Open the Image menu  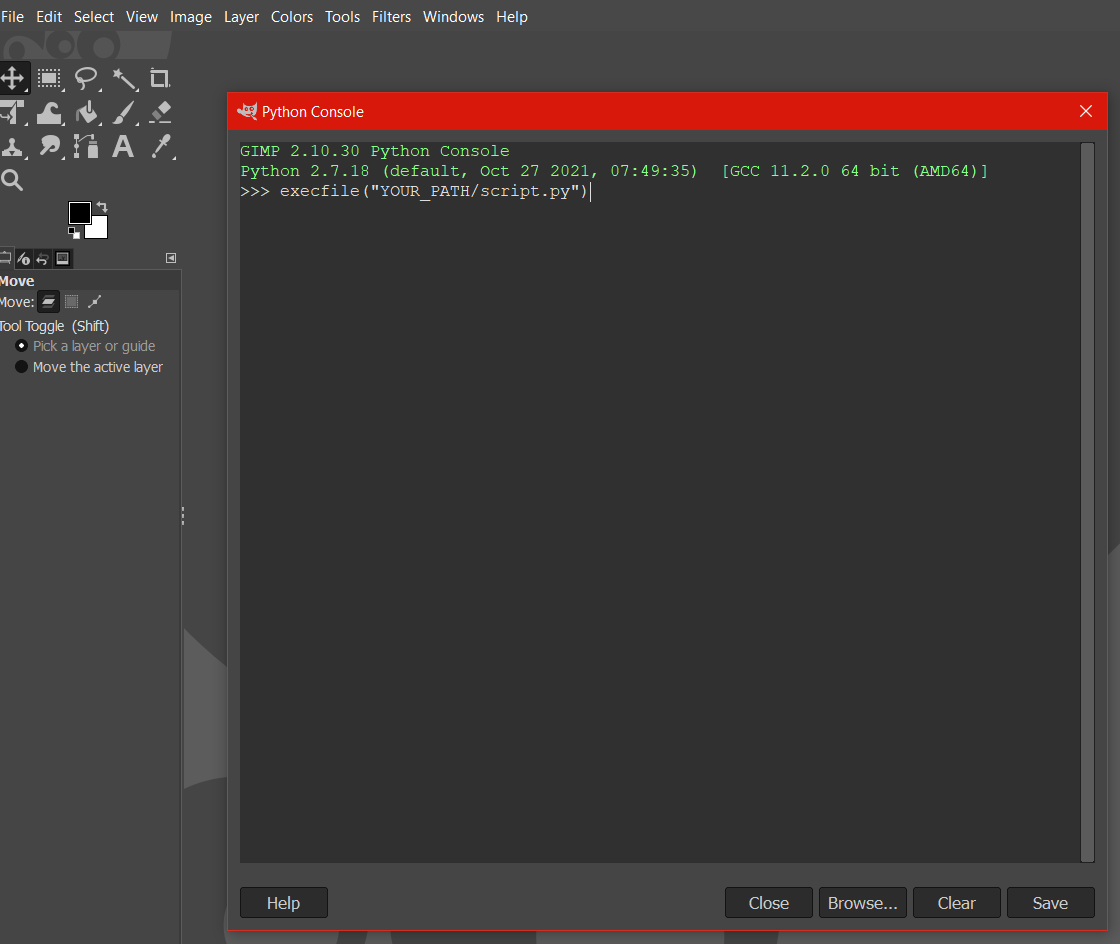[x=191, y=16]
